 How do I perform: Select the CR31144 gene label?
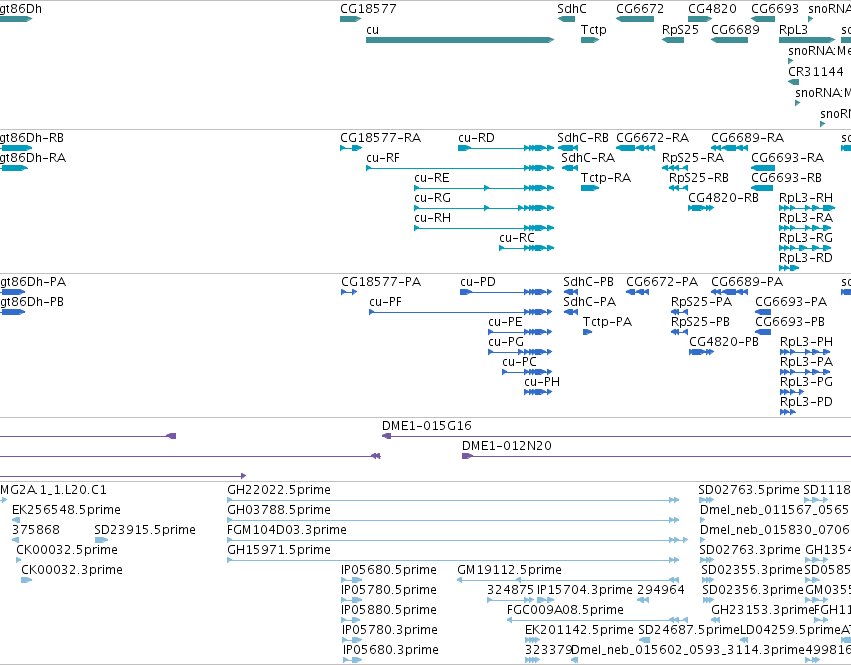click(816, 72)
